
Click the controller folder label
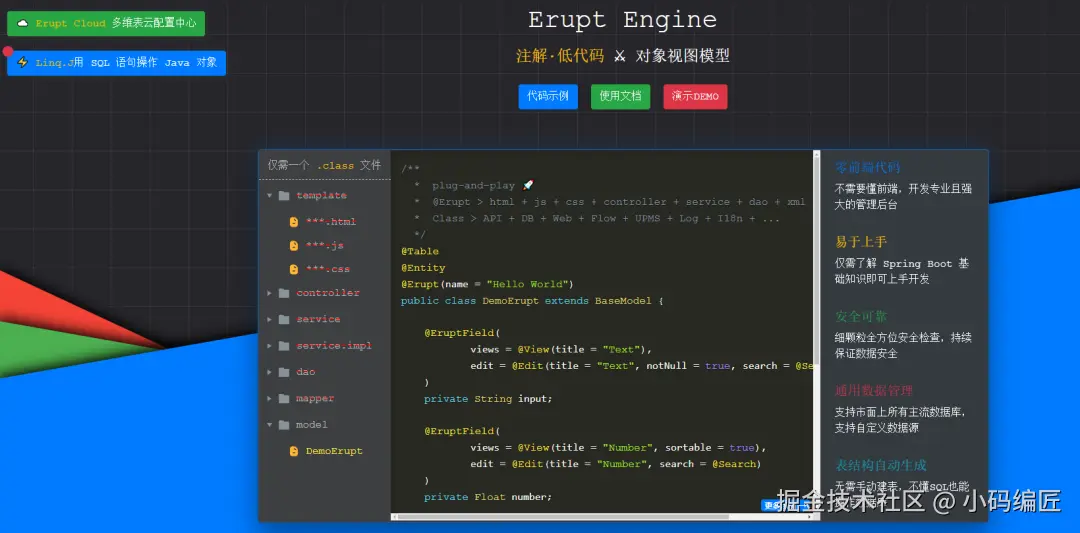coord(328,293)
